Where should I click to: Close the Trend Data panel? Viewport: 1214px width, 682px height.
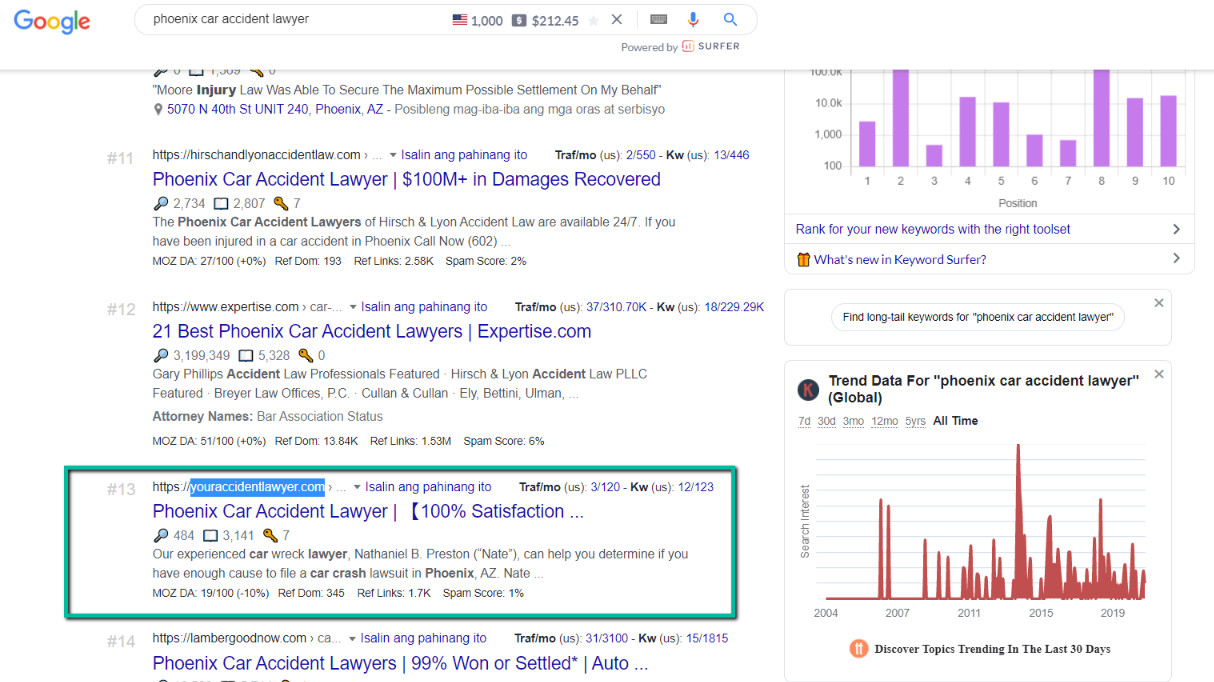click(x=1159, y=374)
